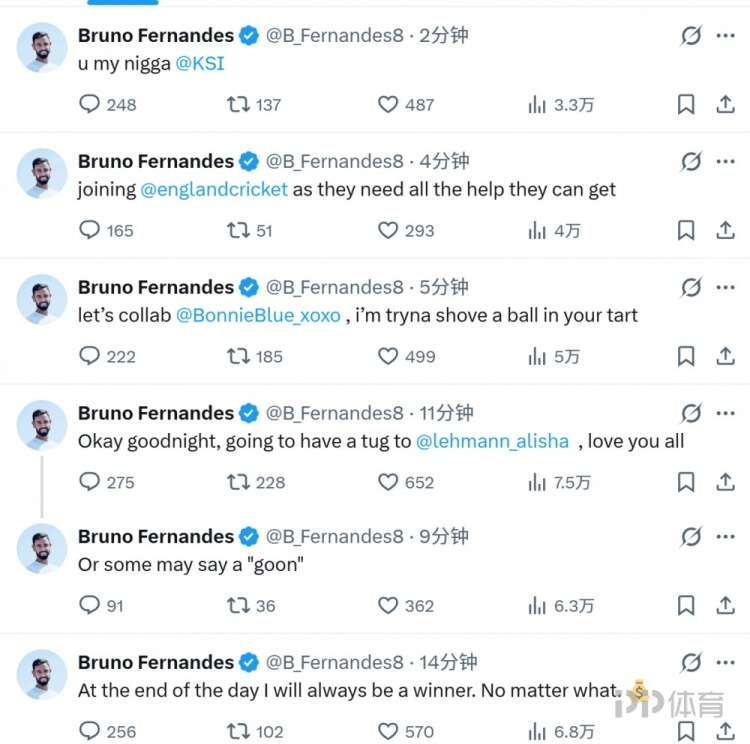
Task: Share the tweet posted 14分钟 ago
Action: [725, 731]
